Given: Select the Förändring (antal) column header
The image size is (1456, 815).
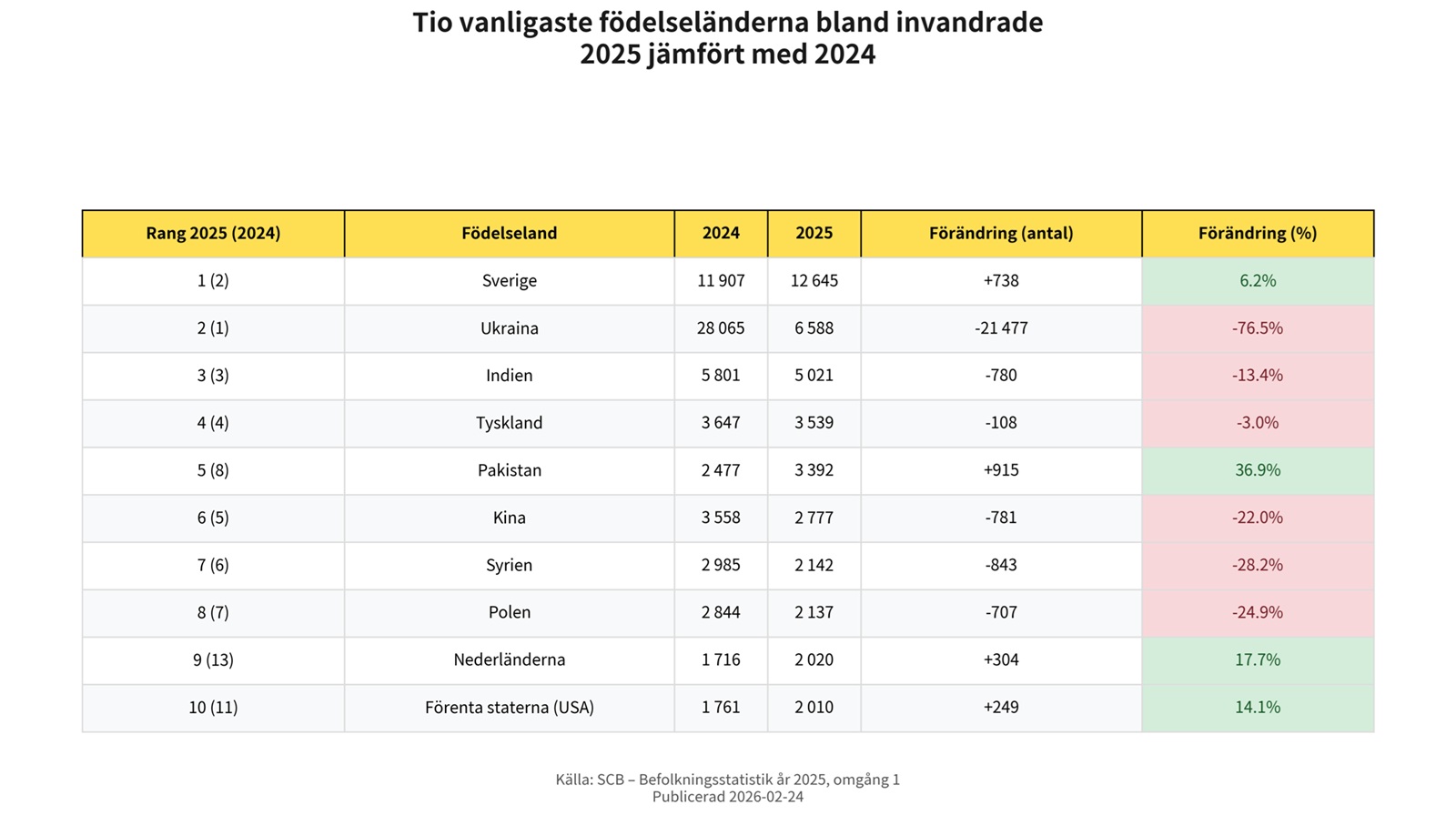Looking at the screenshot, I should coord(1000,233).
